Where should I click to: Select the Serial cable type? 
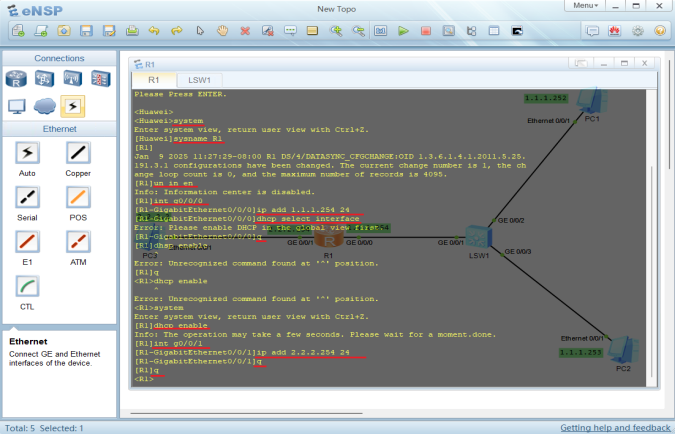point(28,198)
